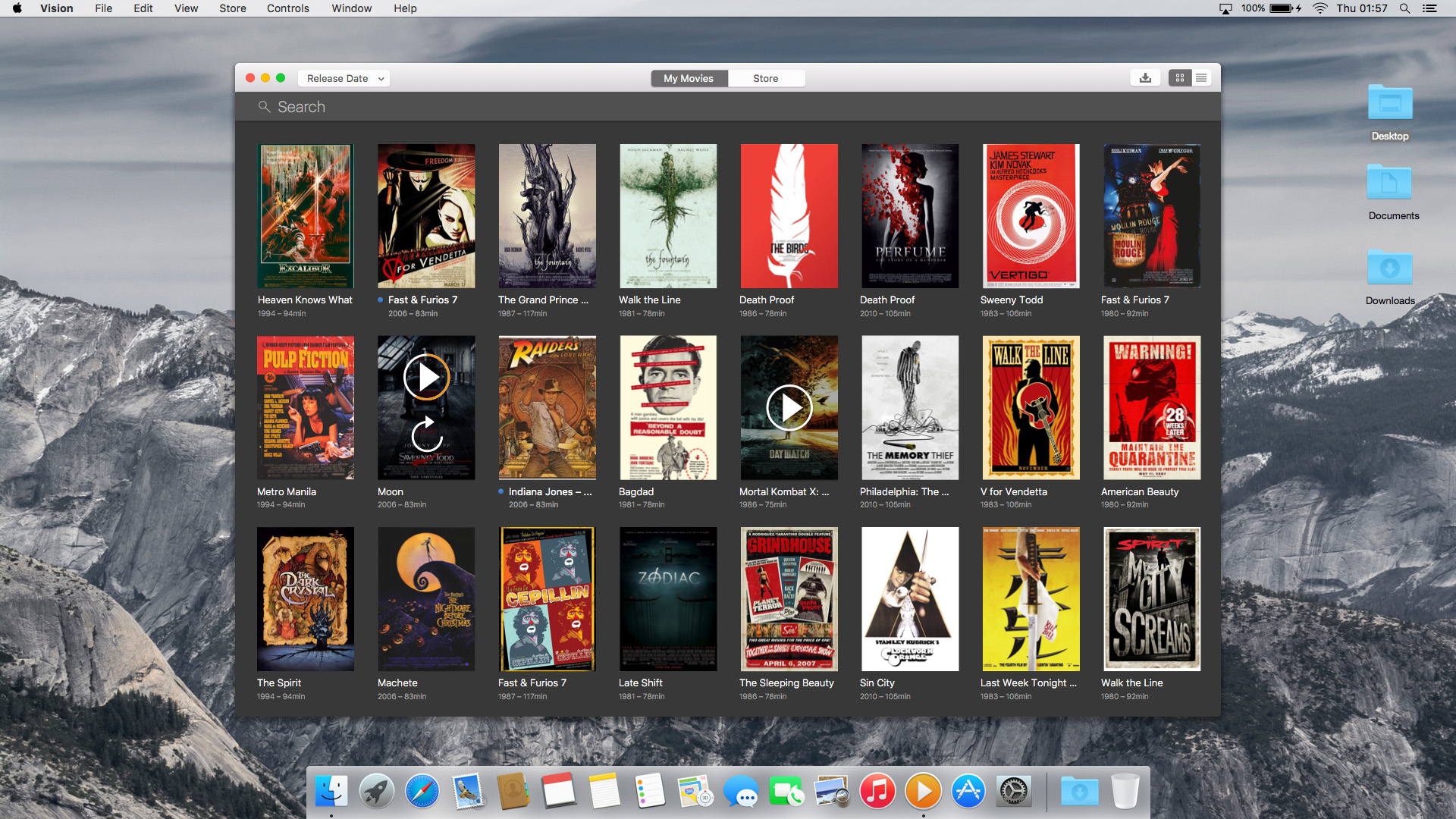Click the Philadelphia: The ... movie title

[905, 491]
